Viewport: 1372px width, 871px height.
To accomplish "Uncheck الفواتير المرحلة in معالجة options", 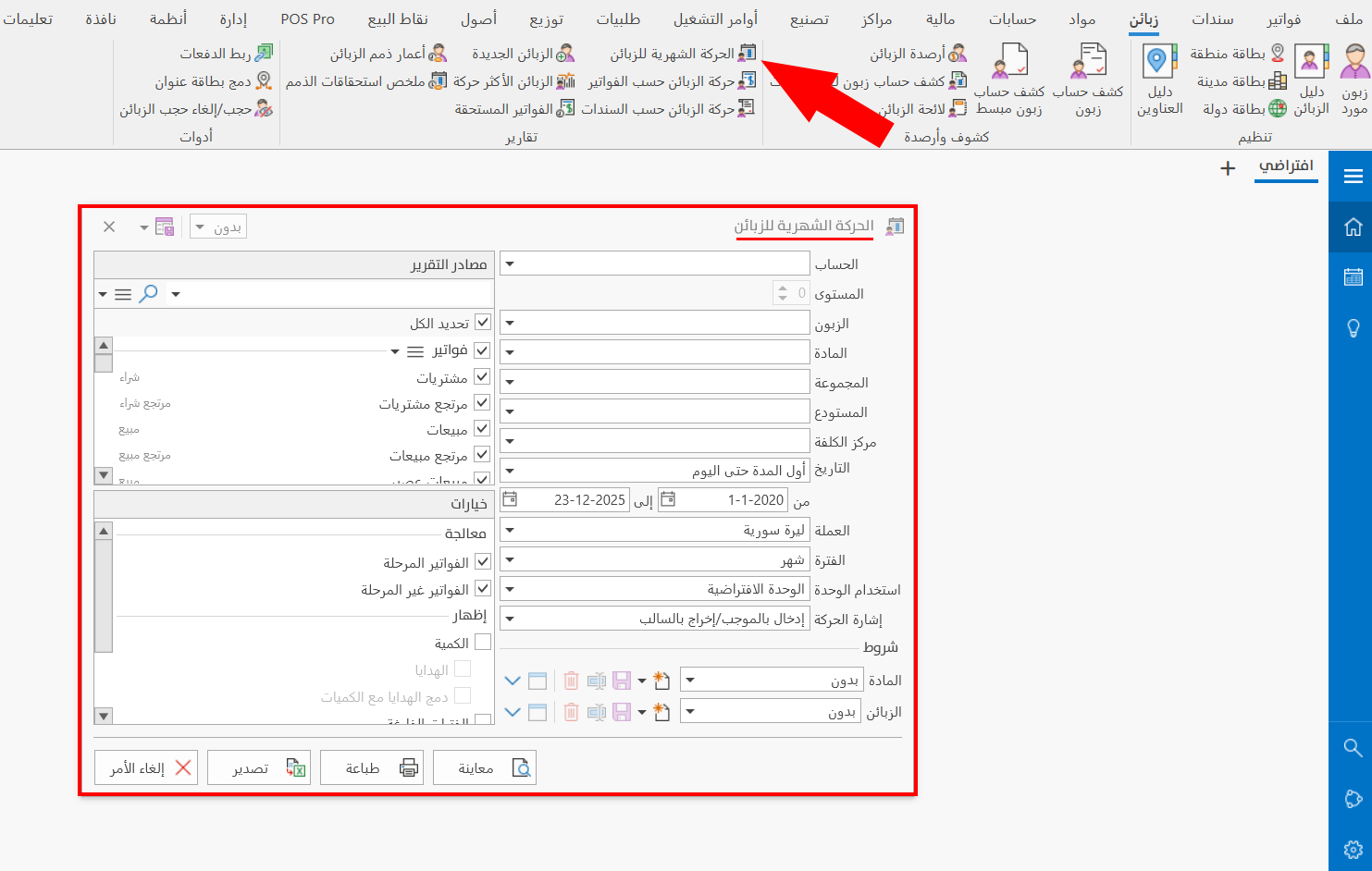I will point(484,561).
